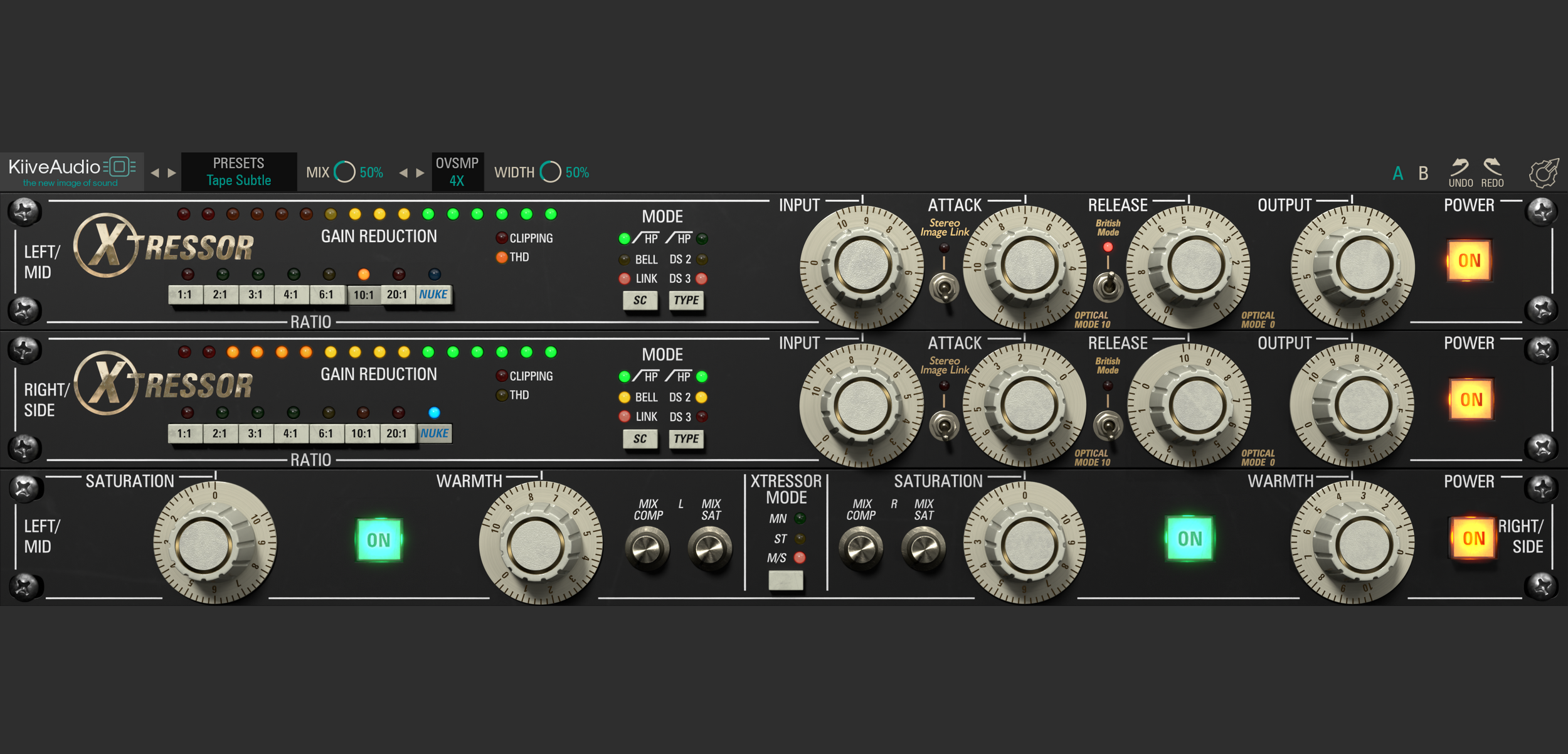Raise oversampling with the right arrow beside OVSMP
This screenshot has height=754, width=1568.
click(x=420, y=173)
